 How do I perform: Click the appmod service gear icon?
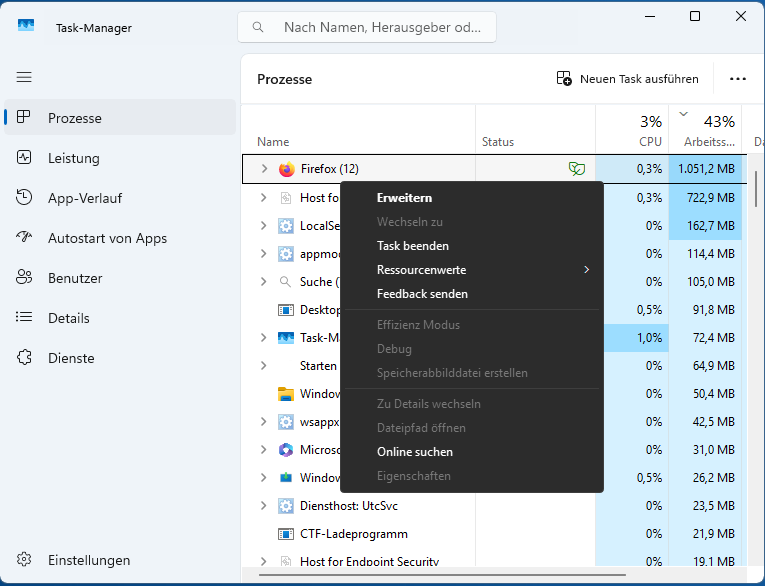pyautogui.click(x=285, y=254)
